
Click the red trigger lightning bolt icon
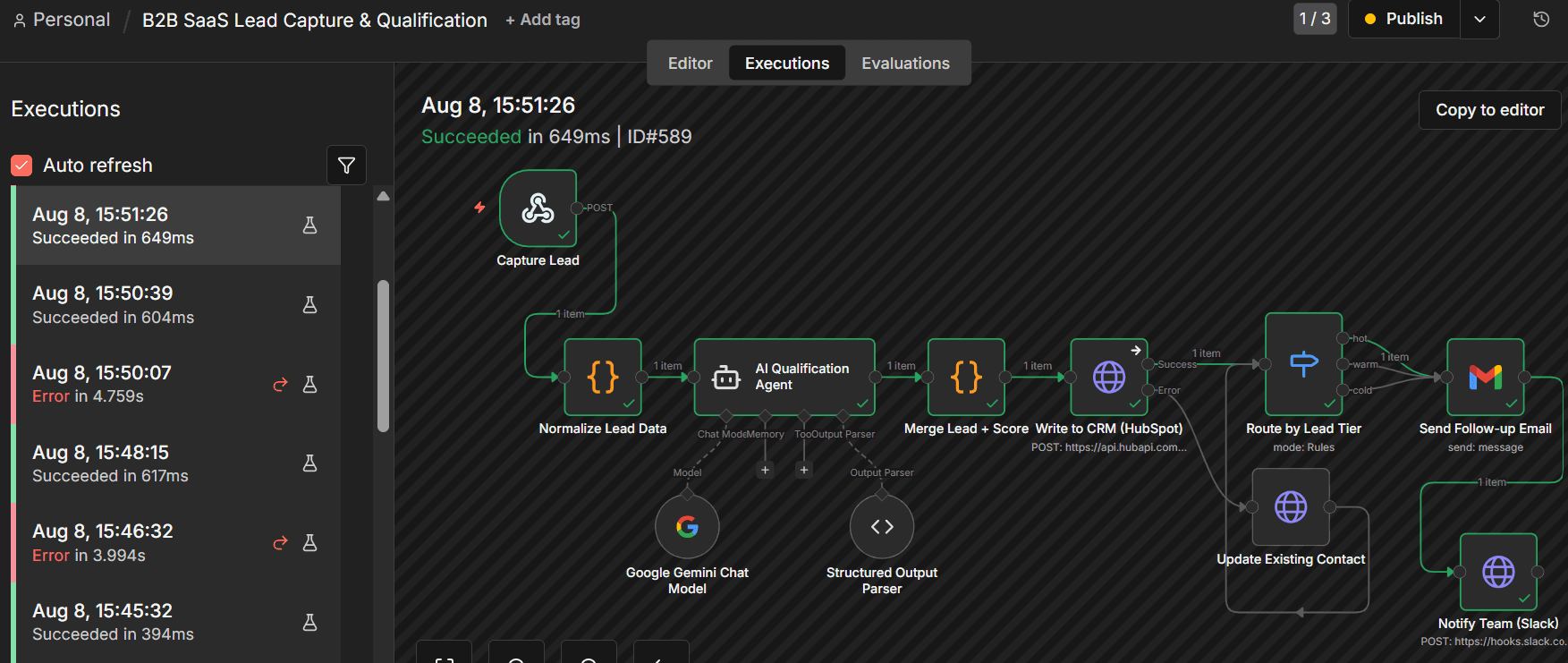(479, 208)
